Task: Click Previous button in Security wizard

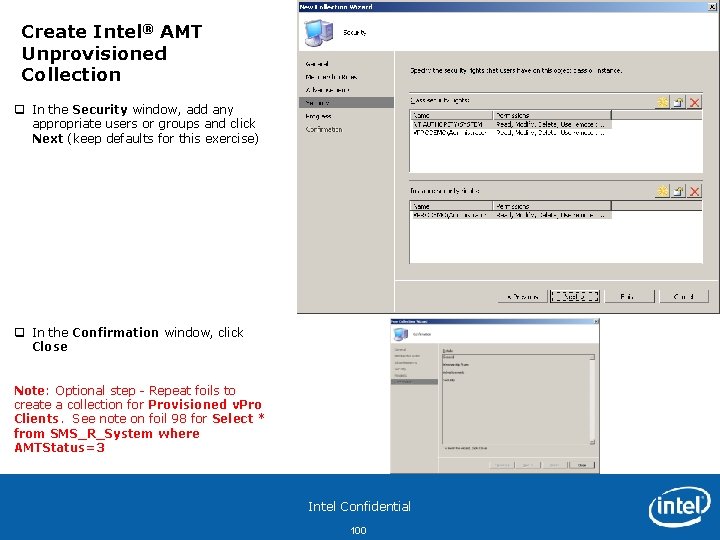Action: pyautogui.click(x=523, y=297)
